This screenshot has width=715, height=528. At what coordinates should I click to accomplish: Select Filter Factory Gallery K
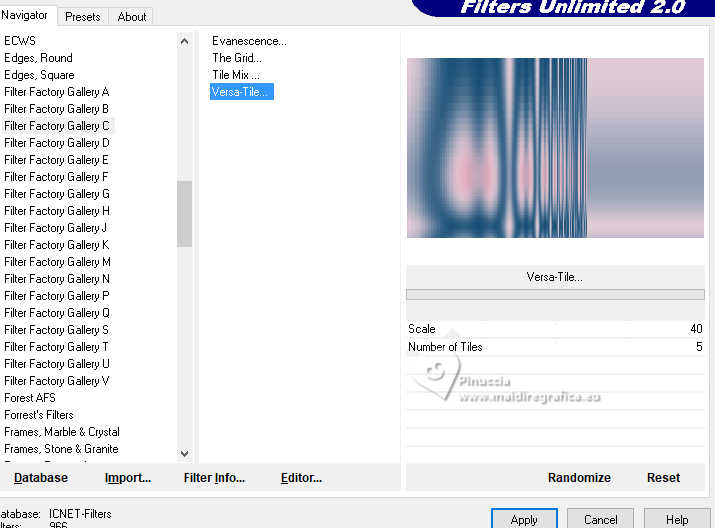click(x=57, y=245)
